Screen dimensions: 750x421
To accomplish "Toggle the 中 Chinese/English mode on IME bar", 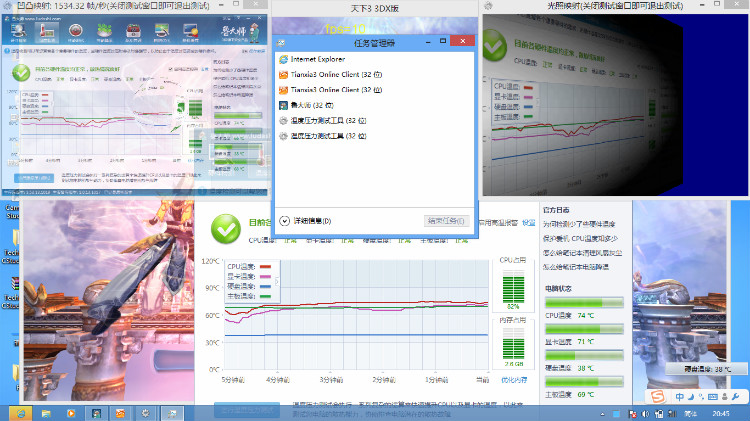I will [680, 397].
